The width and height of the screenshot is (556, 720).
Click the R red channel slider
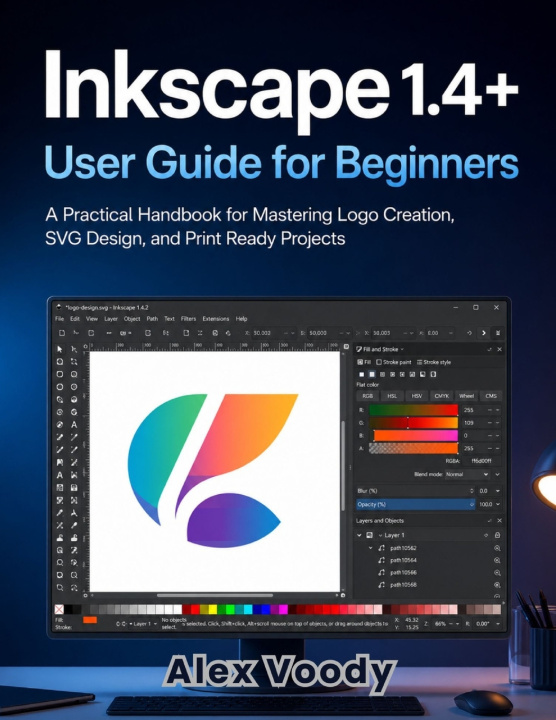pos(414,410)
